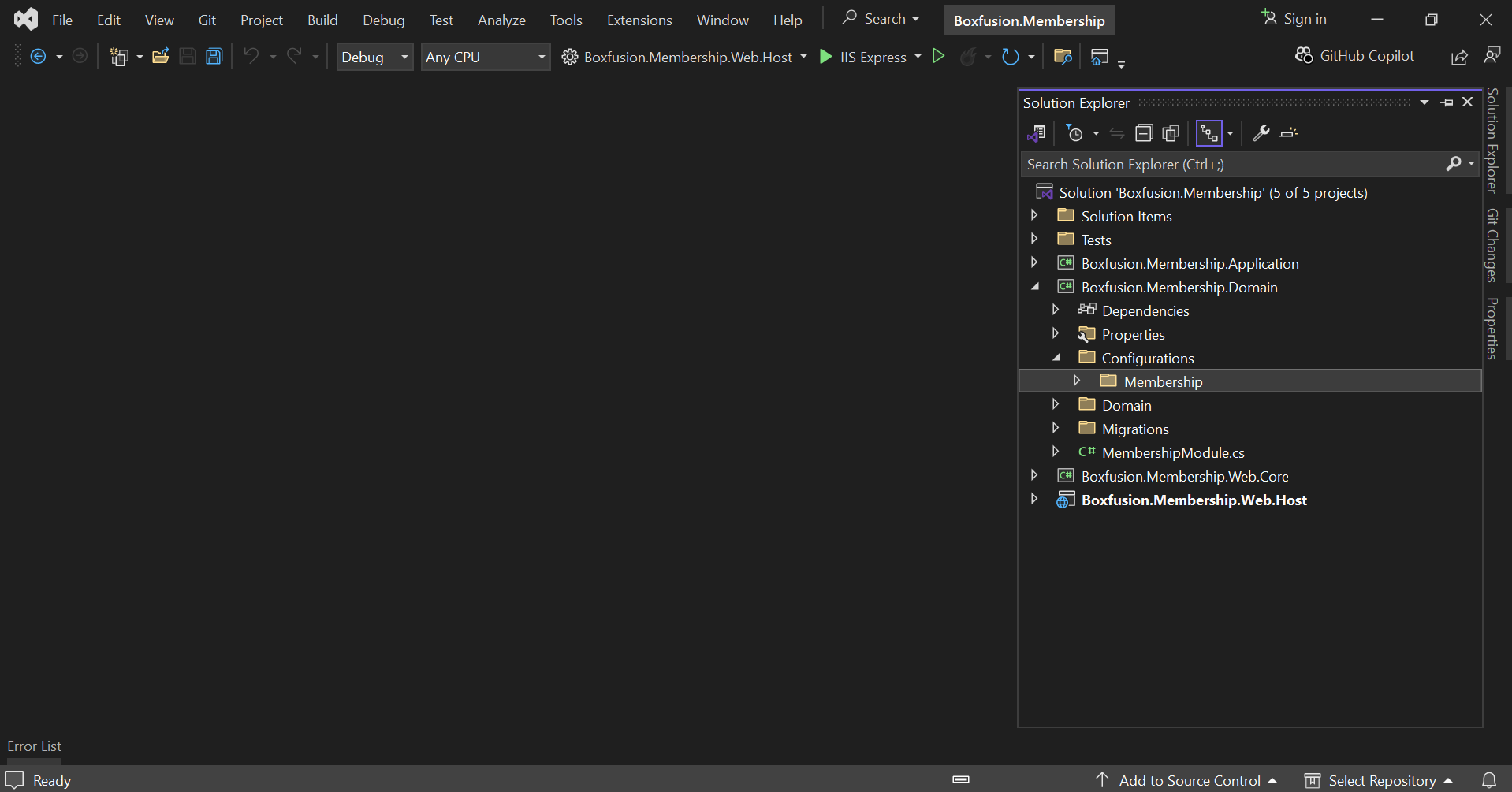Collapse the Configurations folder

(1056, 358)
